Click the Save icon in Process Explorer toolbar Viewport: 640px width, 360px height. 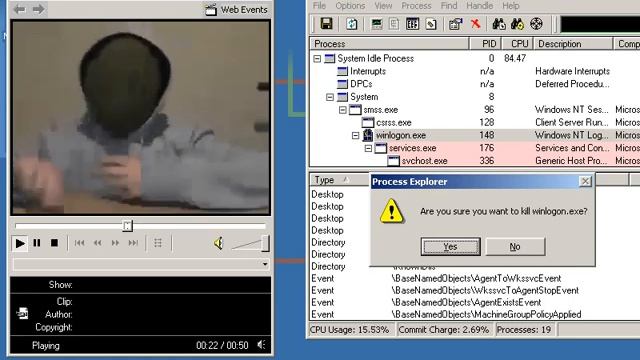(326, 24)
